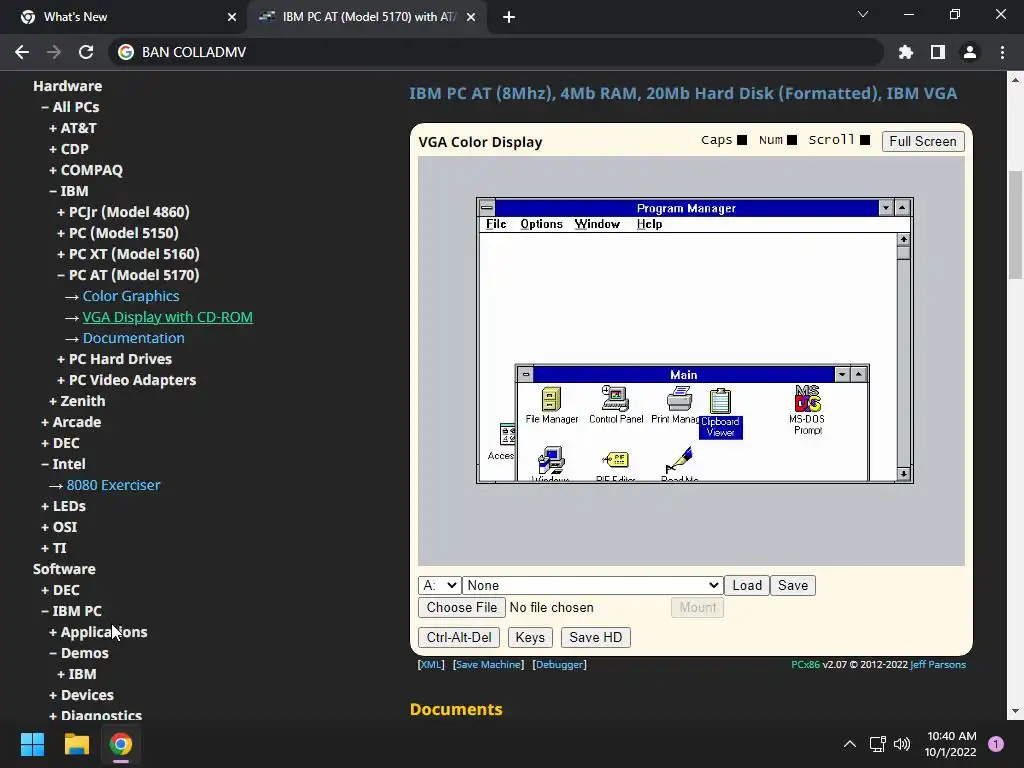Screen dimensions: 1024x768
Task: Open Window menu in Program Manager
Action: [597, 224]
